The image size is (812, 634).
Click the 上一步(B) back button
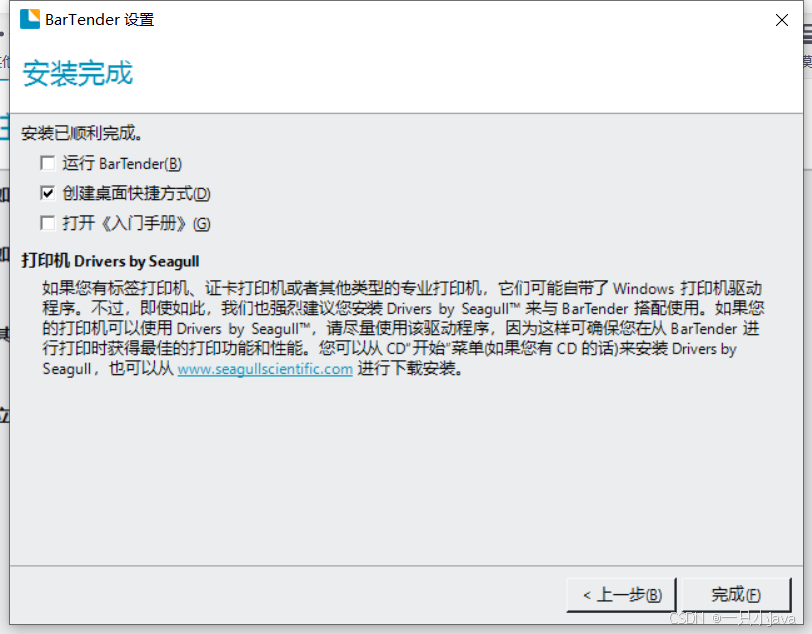pos(621,595)
